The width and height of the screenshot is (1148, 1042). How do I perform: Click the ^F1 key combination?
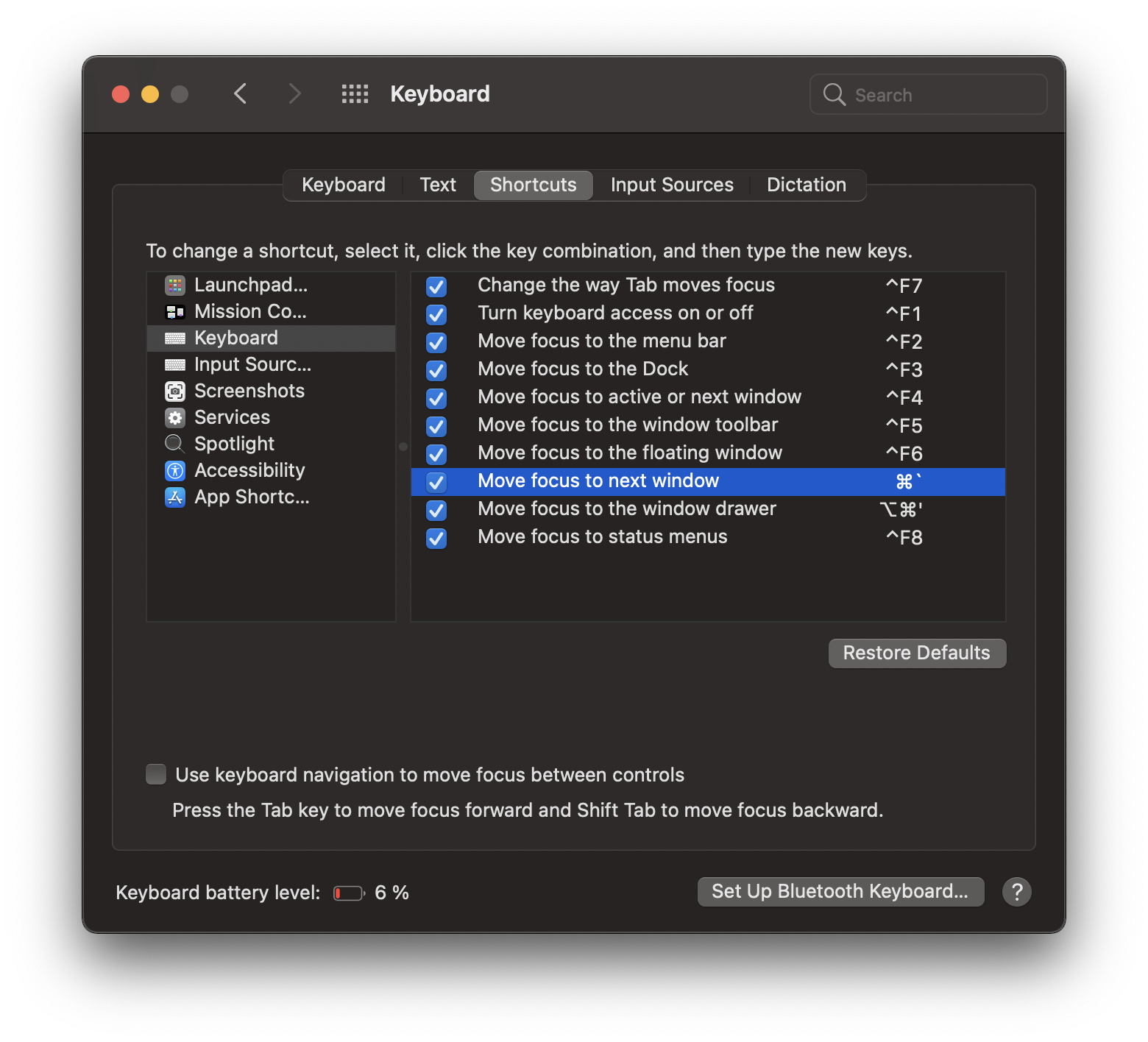[x=904, y=313]
